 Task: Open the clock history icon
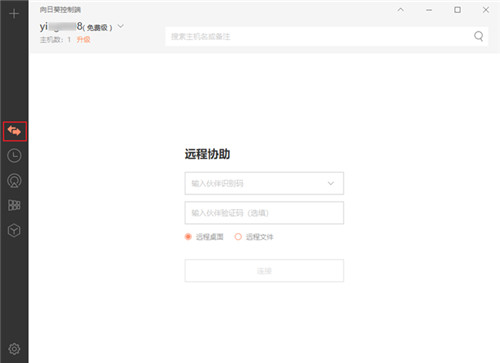(14, 156)
